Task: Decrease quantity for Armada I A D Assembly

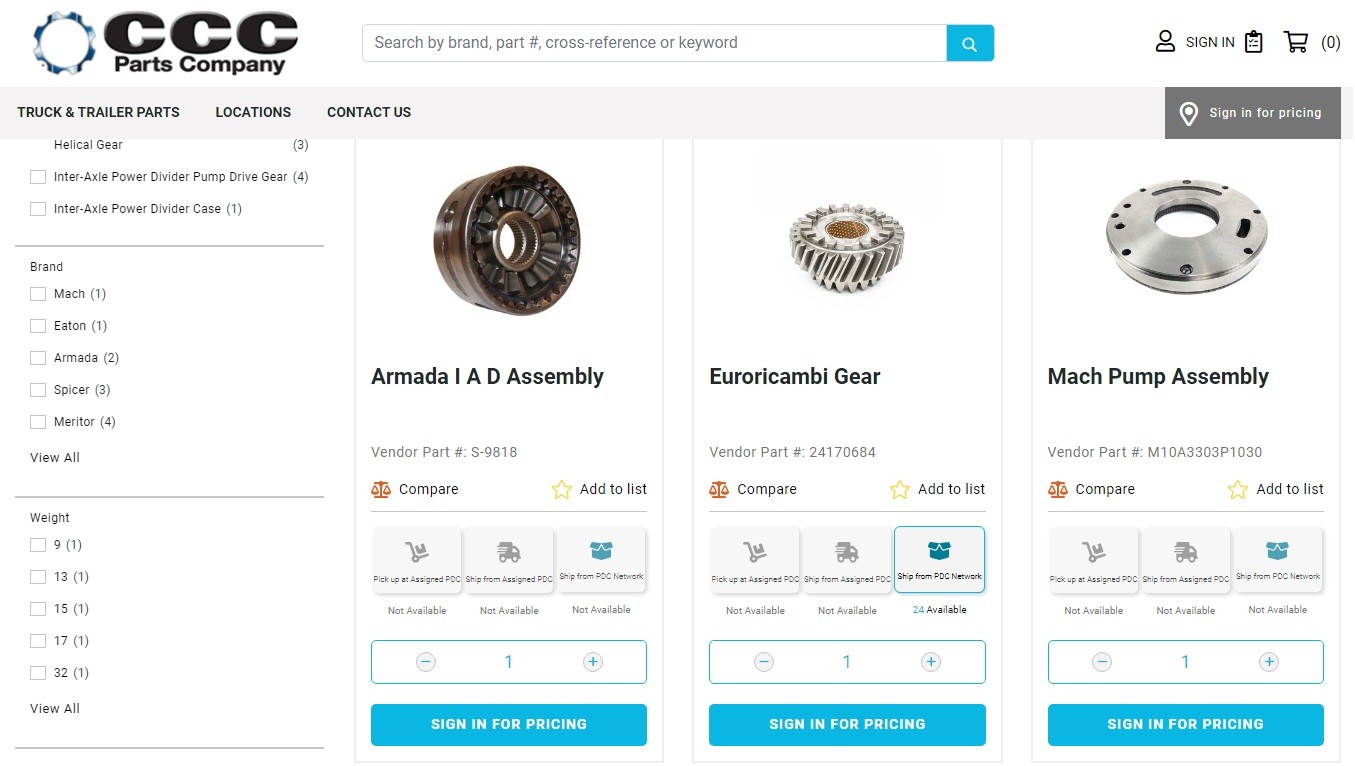Action: (x=426, y=662)
